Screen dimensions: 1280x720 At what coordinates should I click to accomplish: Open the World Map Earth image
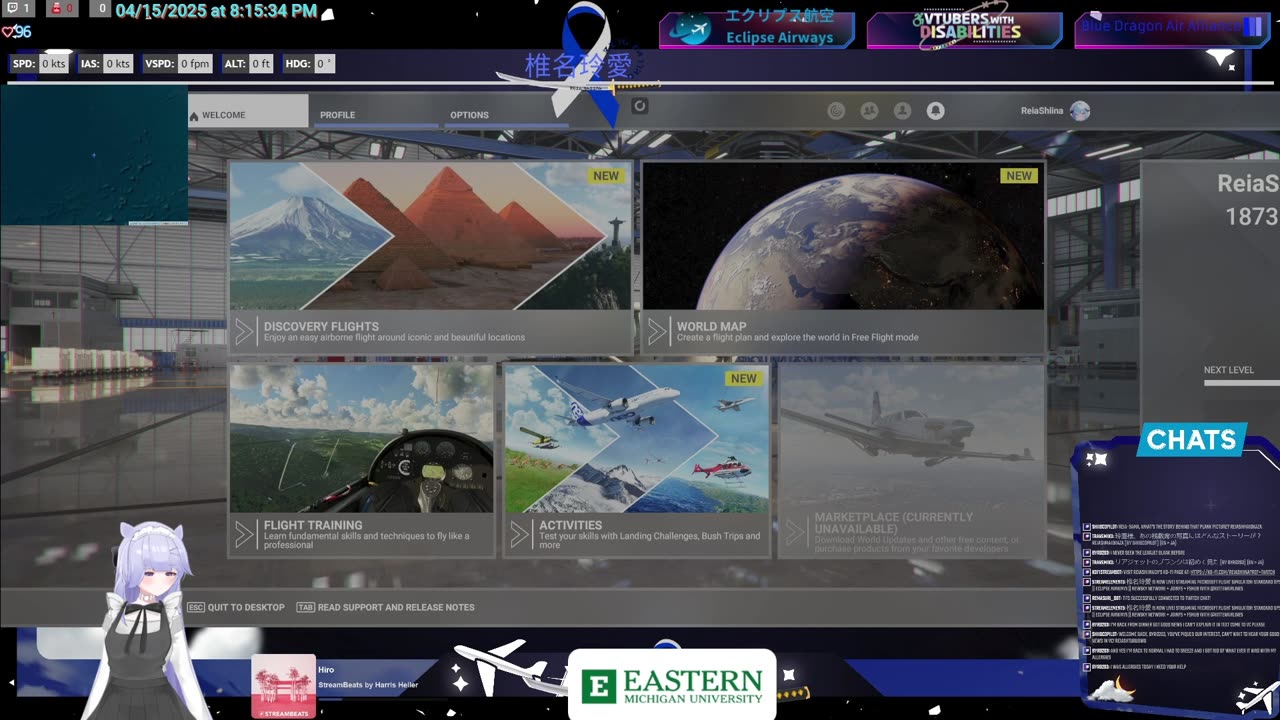pyautogui.click(x=843, y=236)
